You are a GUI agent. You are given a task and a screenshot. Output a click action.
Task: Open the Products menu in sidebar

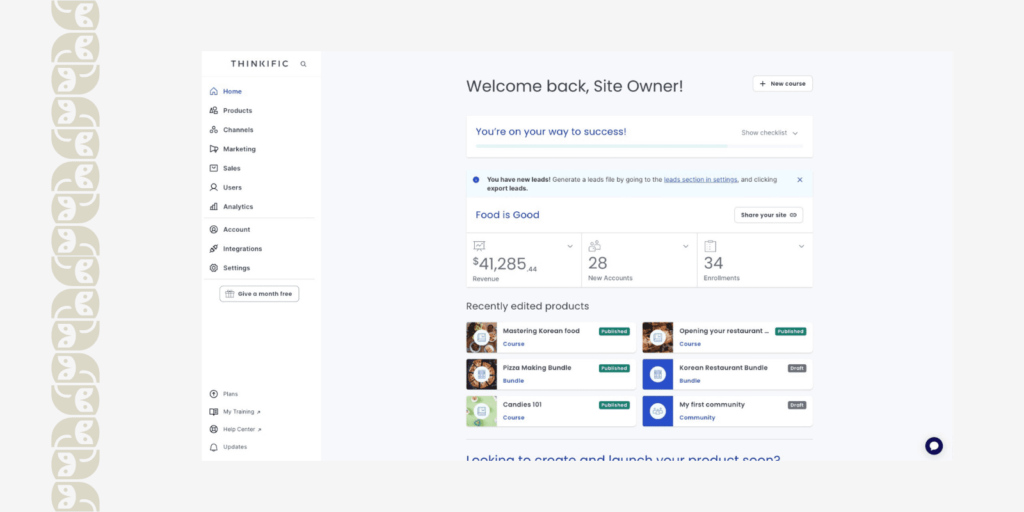click(x=237, y=111)
